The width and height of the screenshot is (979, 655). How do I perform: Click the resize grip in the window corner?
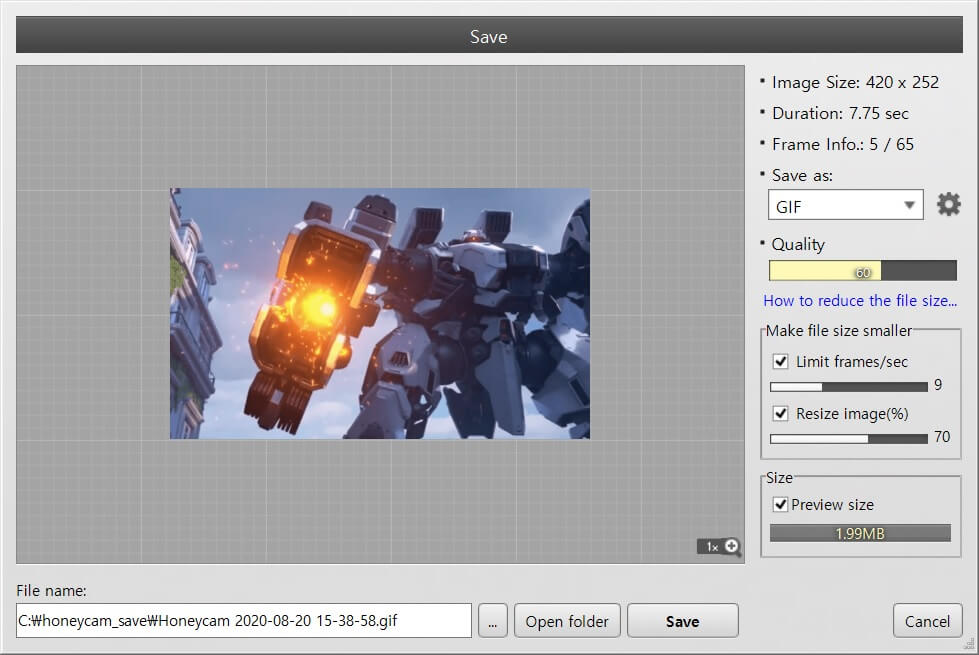(969, 646)
